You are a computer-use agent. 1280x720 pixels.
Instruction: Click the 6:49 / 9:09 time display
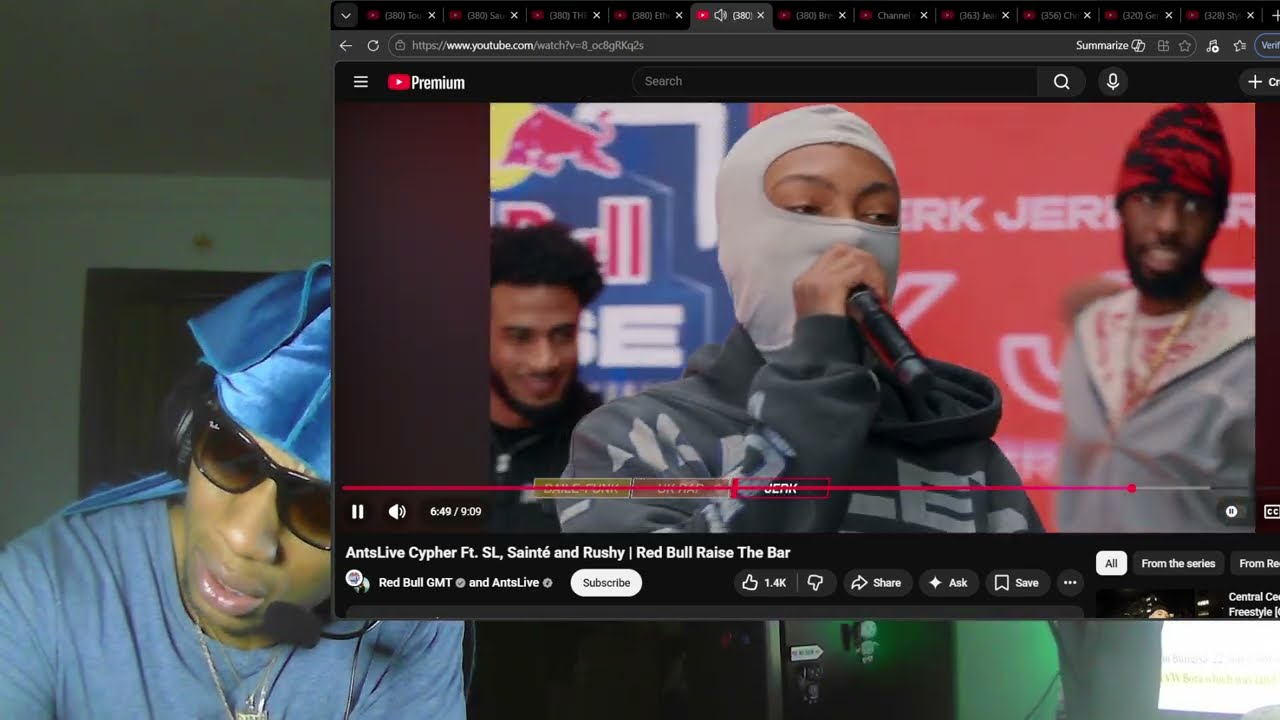point(456,512)
